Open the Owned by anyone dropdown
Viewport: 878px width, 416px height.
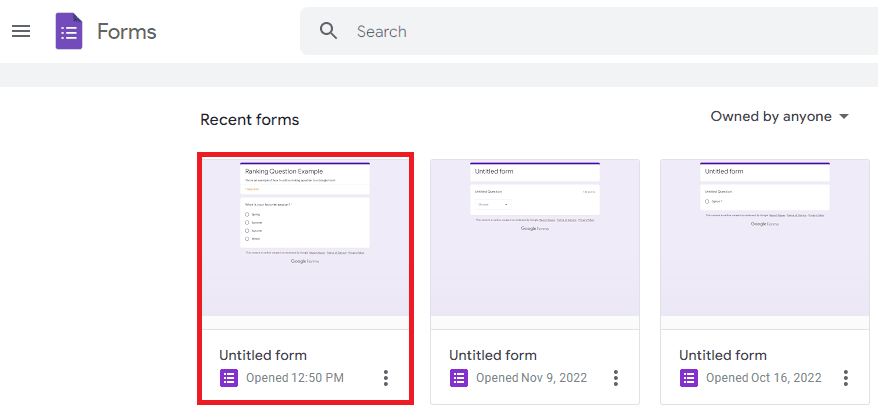pos(780,116)
